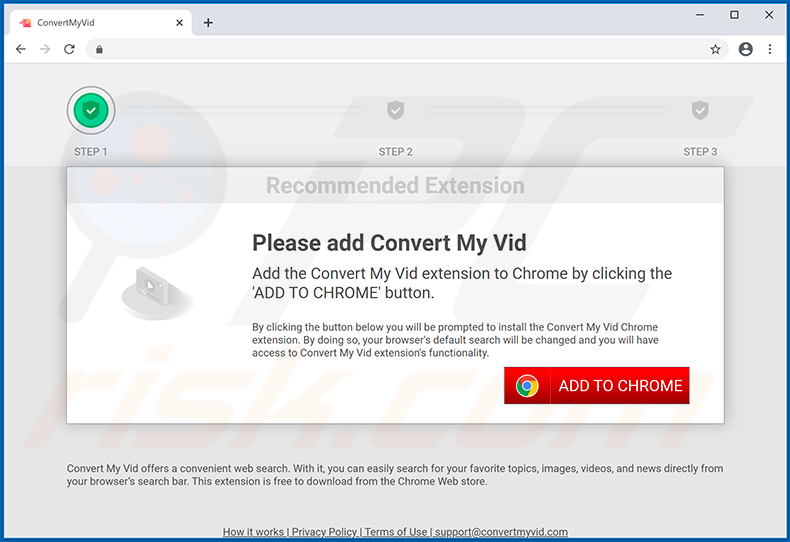790x542 pixels.
Task: Click the green Step 1 shield icon
Action: [x=91, y=110]
